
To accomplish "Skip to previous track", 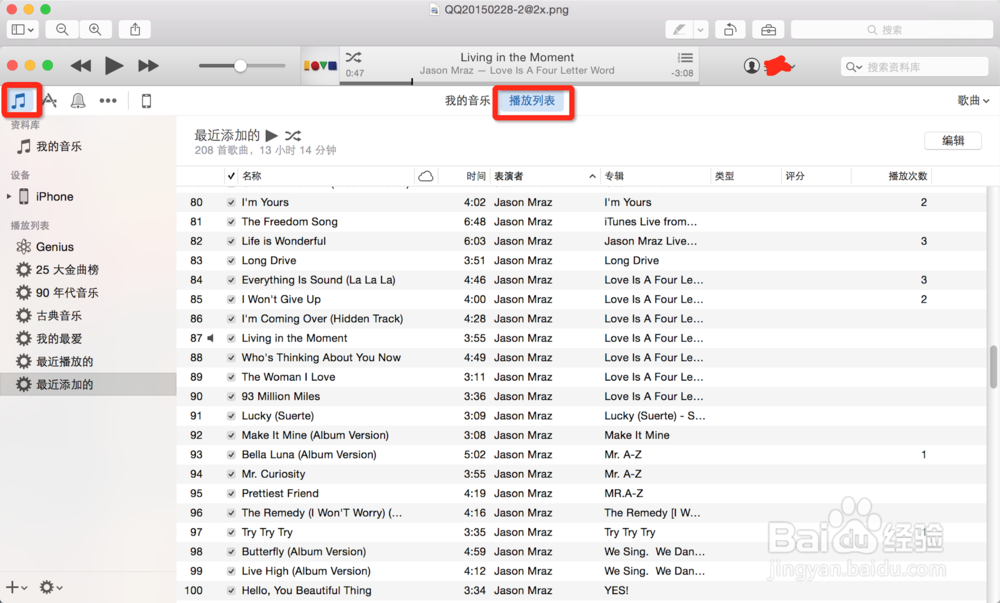I will (80, 66).
